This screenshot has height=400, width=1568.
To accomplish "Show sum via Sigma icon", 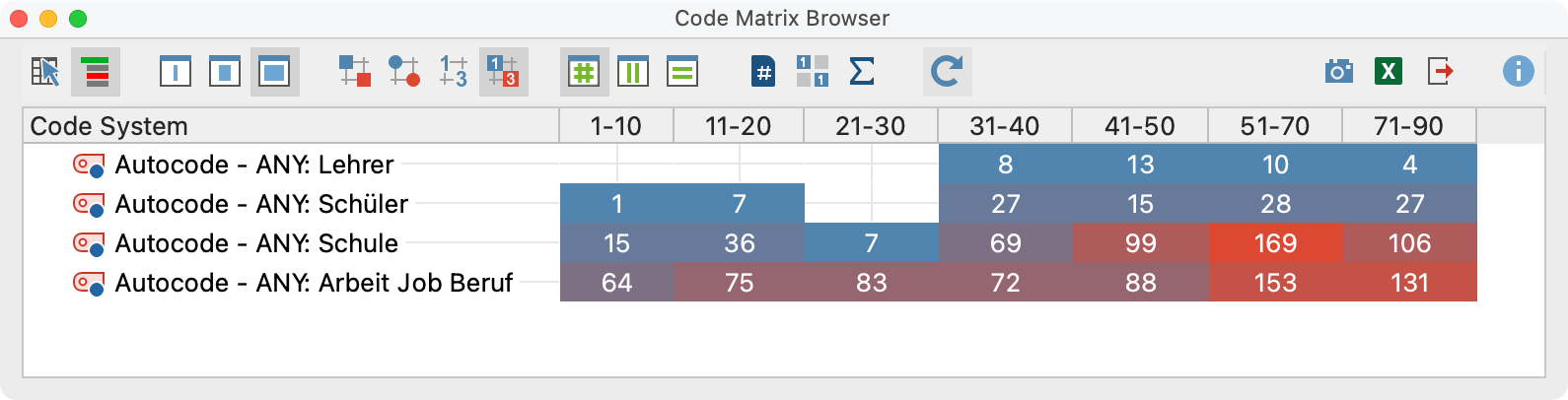I will [862, 72].
